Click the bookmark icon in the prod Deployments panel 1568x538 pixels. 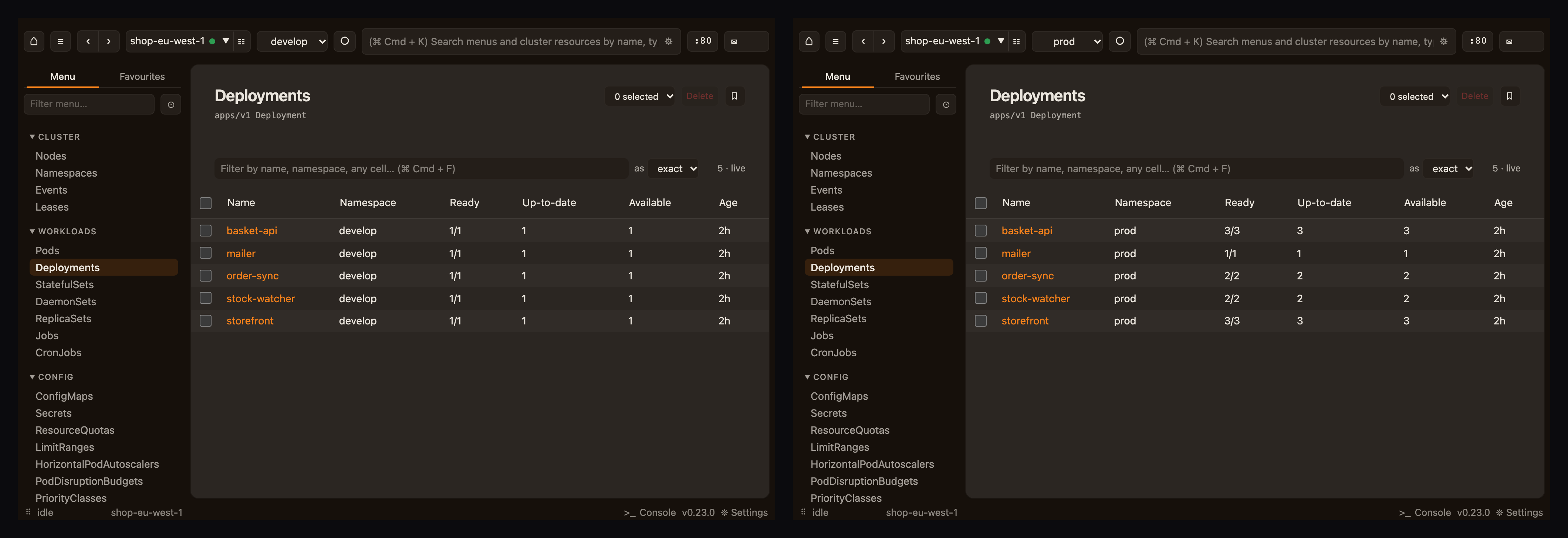1510,96
